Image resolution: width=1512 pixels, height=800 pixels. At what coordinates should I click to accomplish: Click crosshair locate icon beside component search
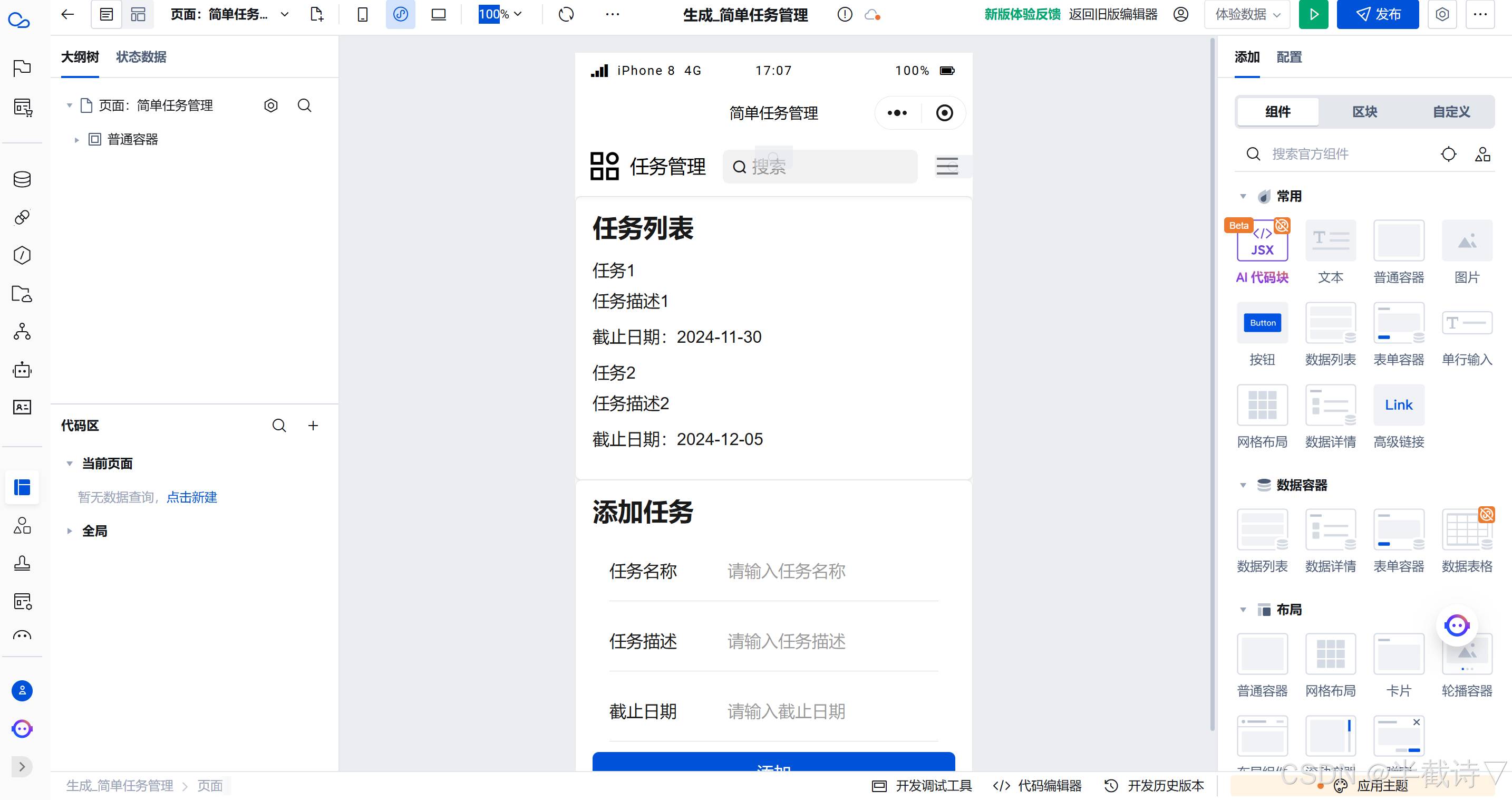pyautogui.click(x=1448, y=154)
